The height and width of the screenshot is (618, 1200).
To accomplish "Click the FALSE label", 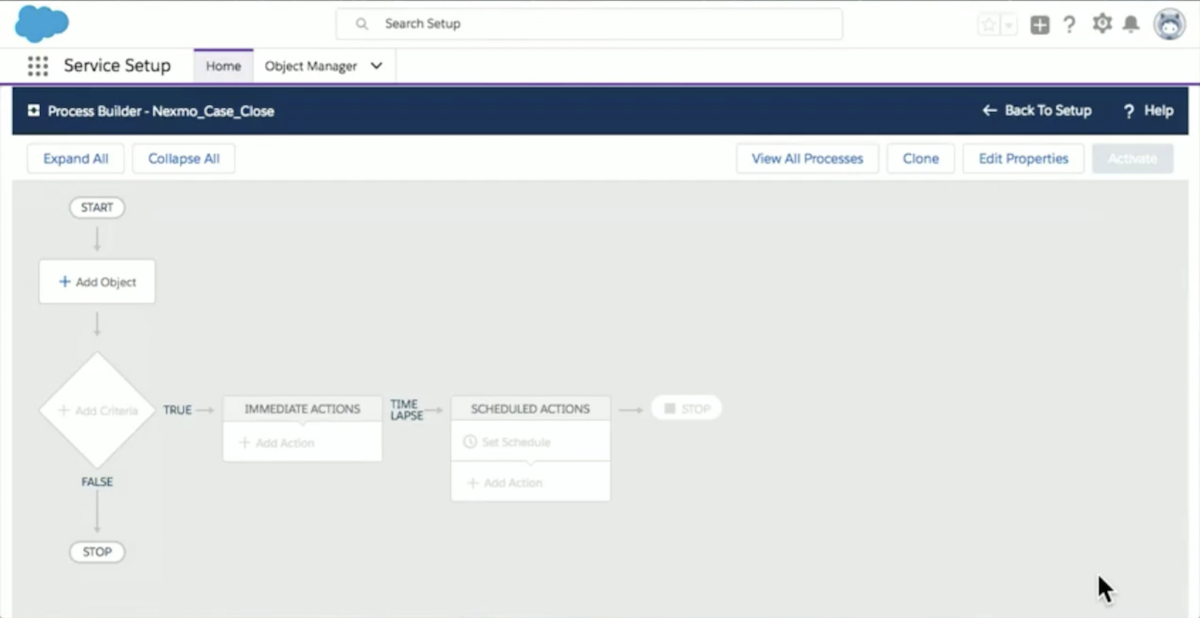I will [97, 482].
